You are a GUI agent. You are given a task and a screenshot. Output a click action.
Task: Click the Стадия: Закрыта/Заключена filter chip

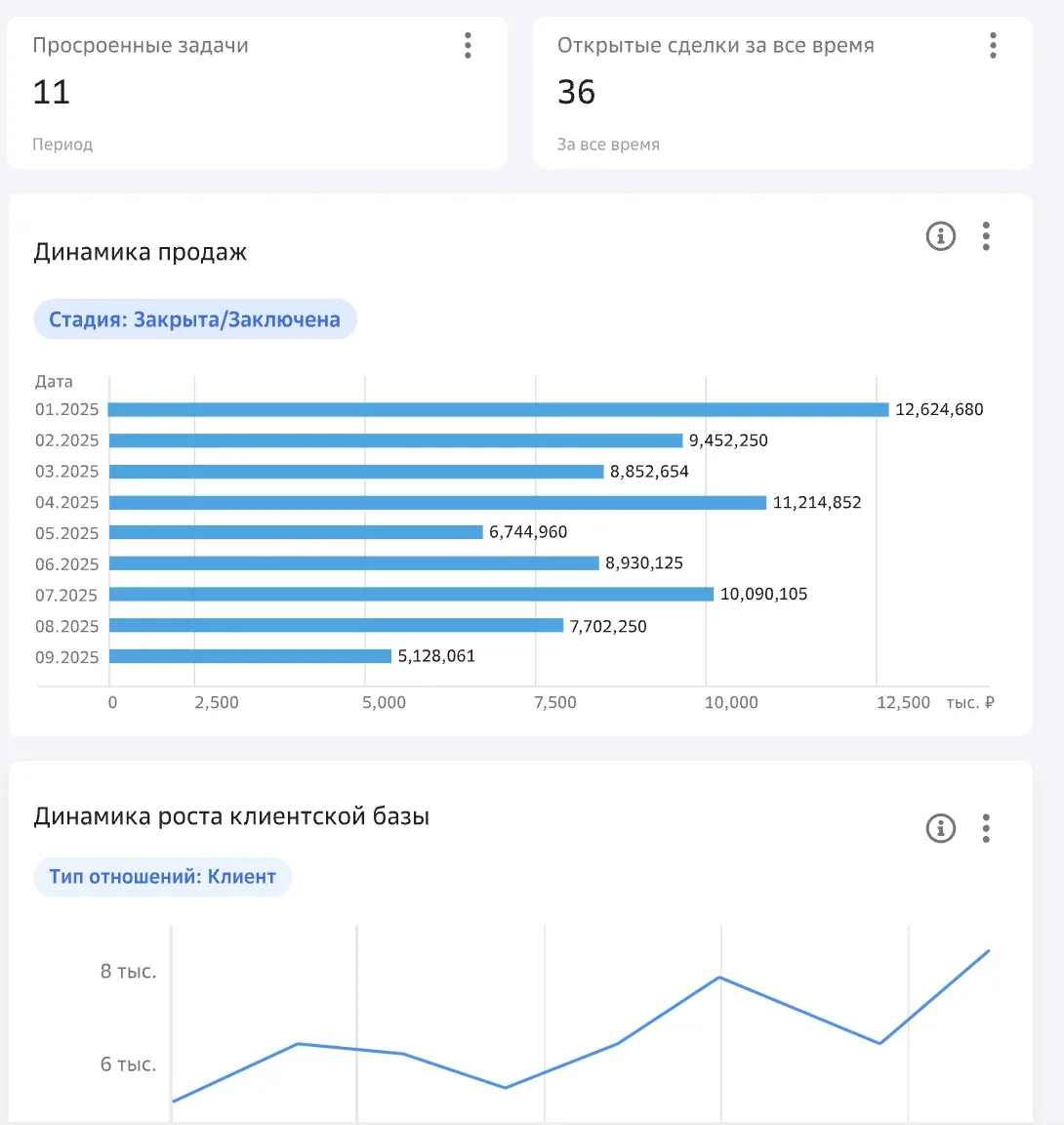coord(195,319)
